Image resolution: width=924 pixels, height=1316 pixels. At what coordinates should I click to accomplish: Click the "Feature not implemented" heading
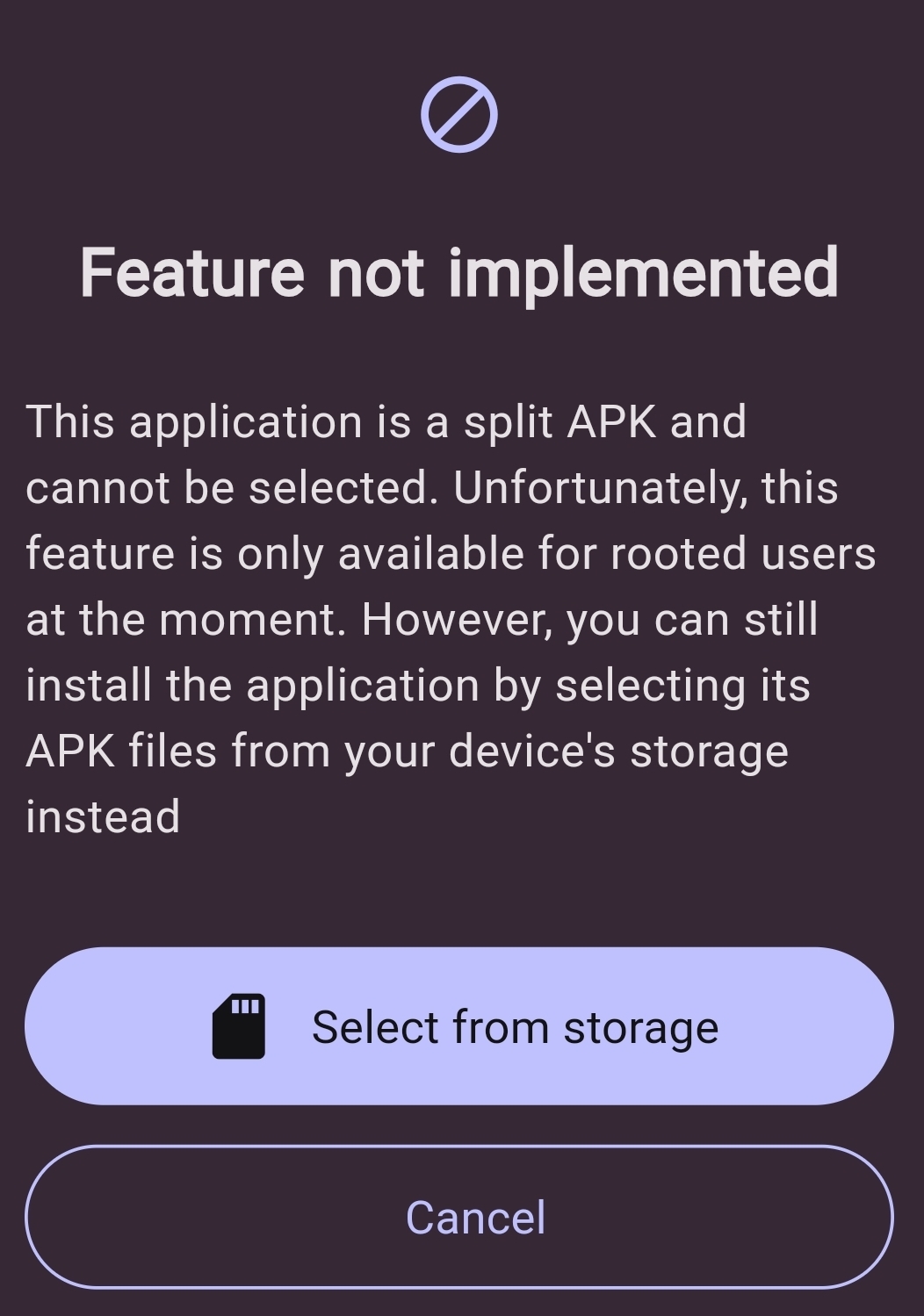tap(459, 273)
